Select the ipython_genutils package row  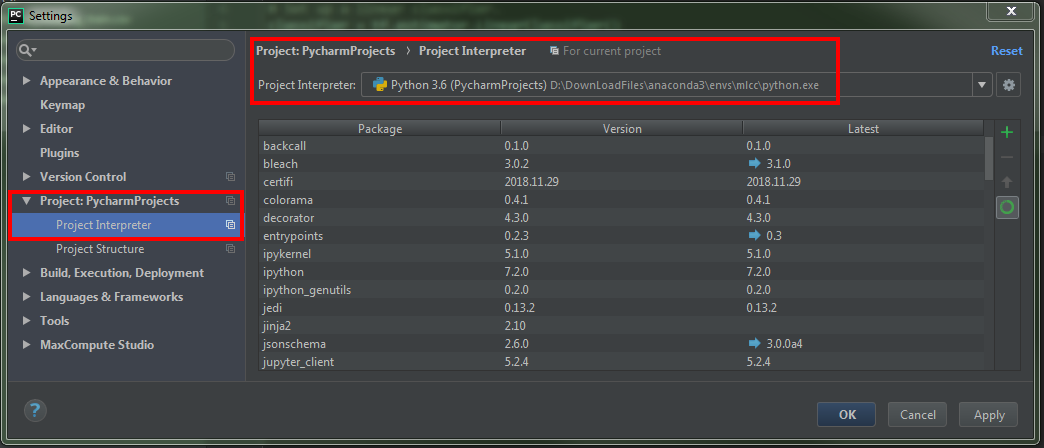[621, 290]
